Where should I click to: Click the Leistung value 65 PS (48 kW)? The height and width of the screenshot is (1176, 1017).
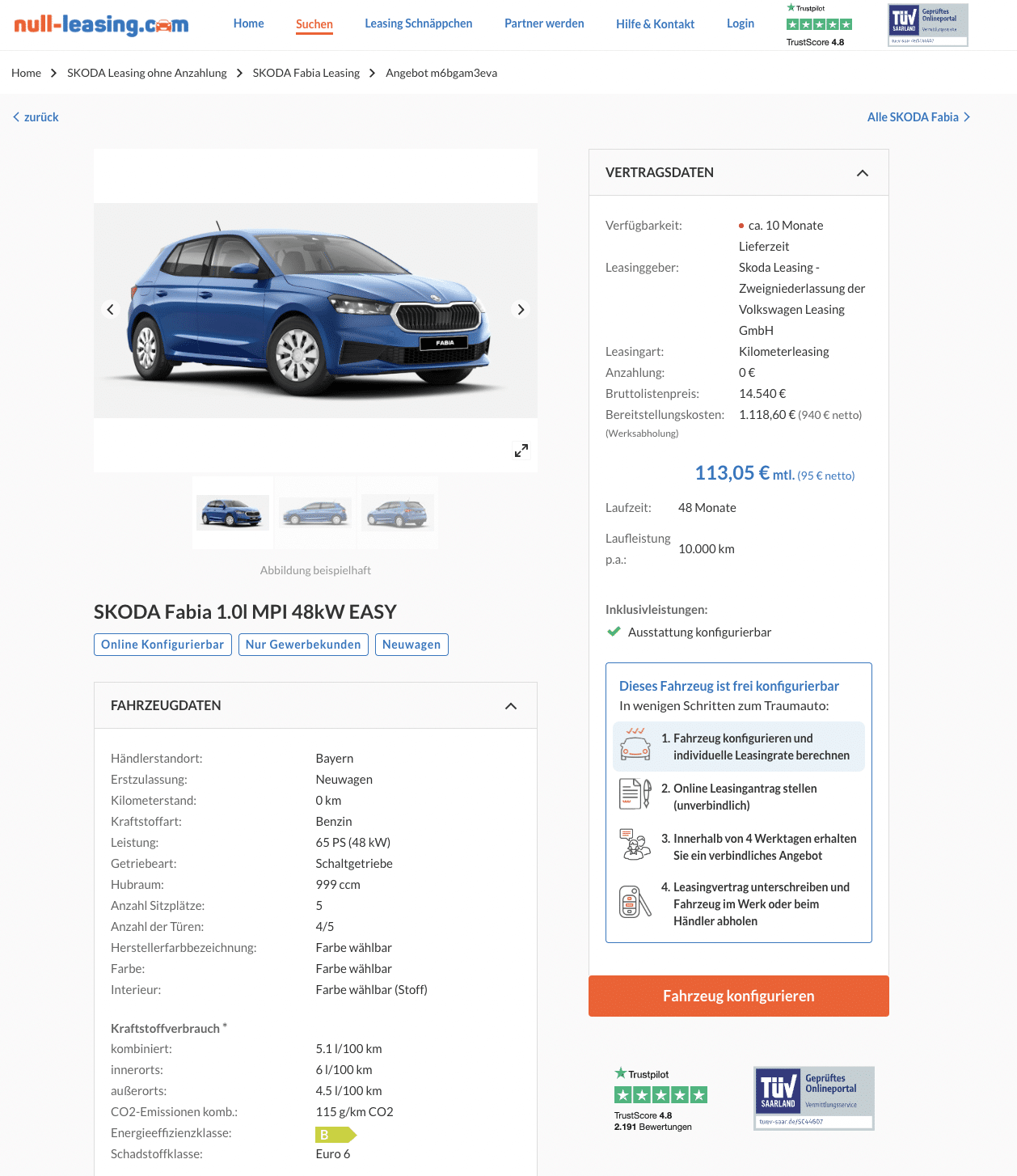point(353,843)
